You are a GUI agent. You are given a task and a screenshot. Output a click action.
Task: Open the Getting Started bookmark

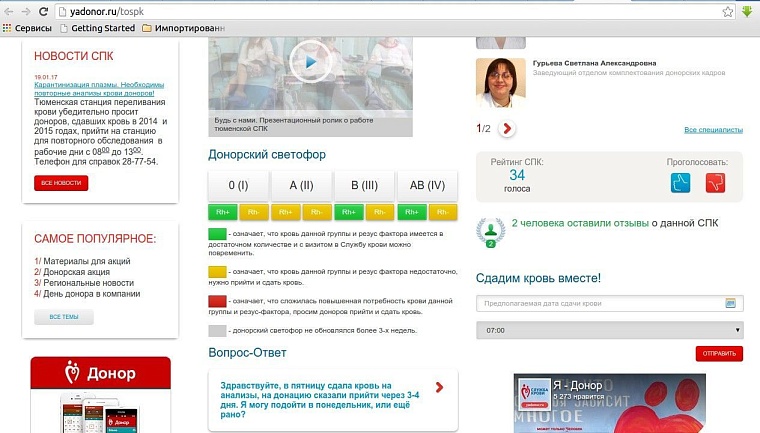(x=98, y=28)
